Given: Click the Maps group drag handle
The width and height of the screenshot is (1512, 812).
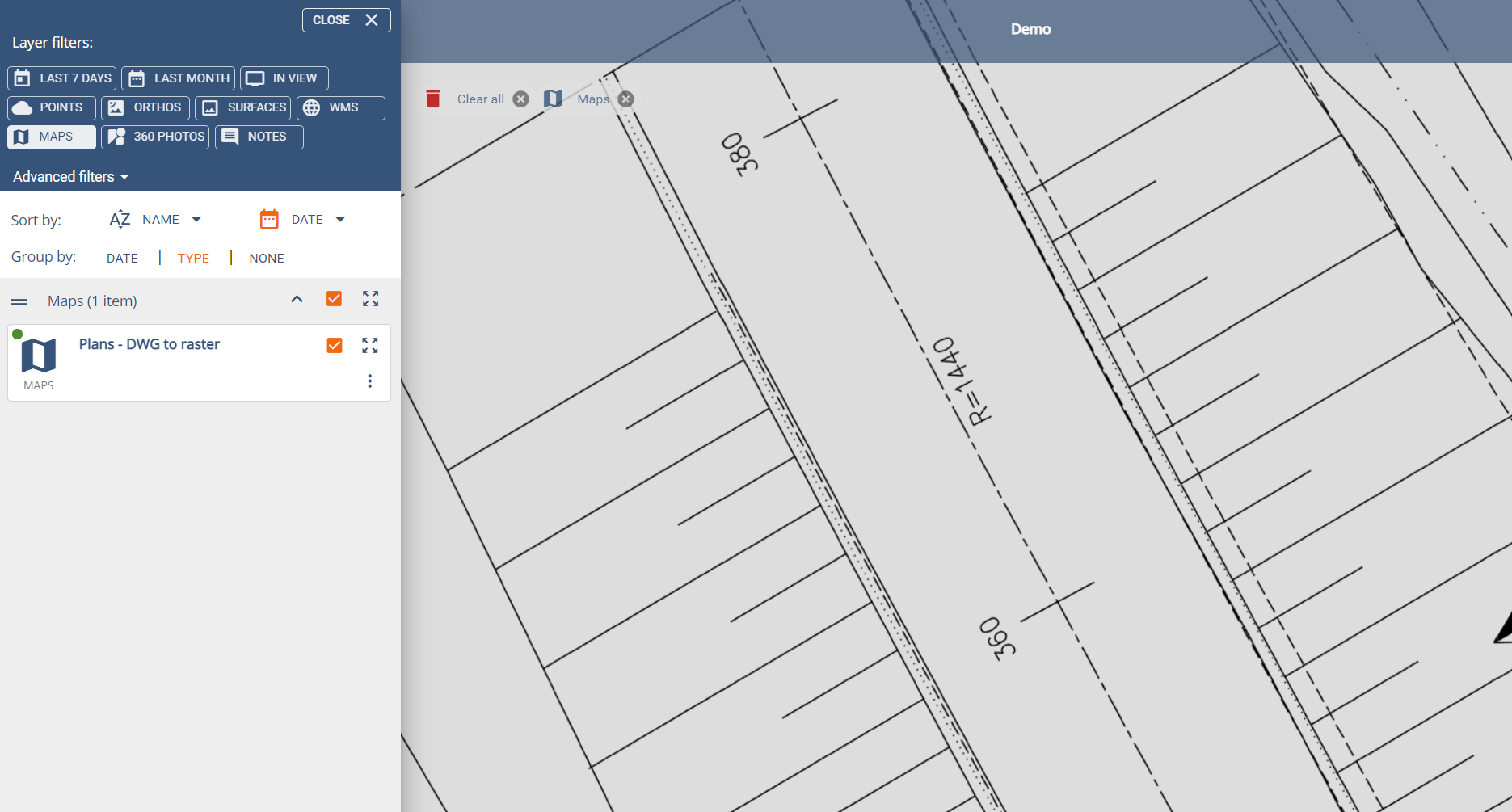Looking at the screenshot, I should pyautogui.click(x=19, y=302).
